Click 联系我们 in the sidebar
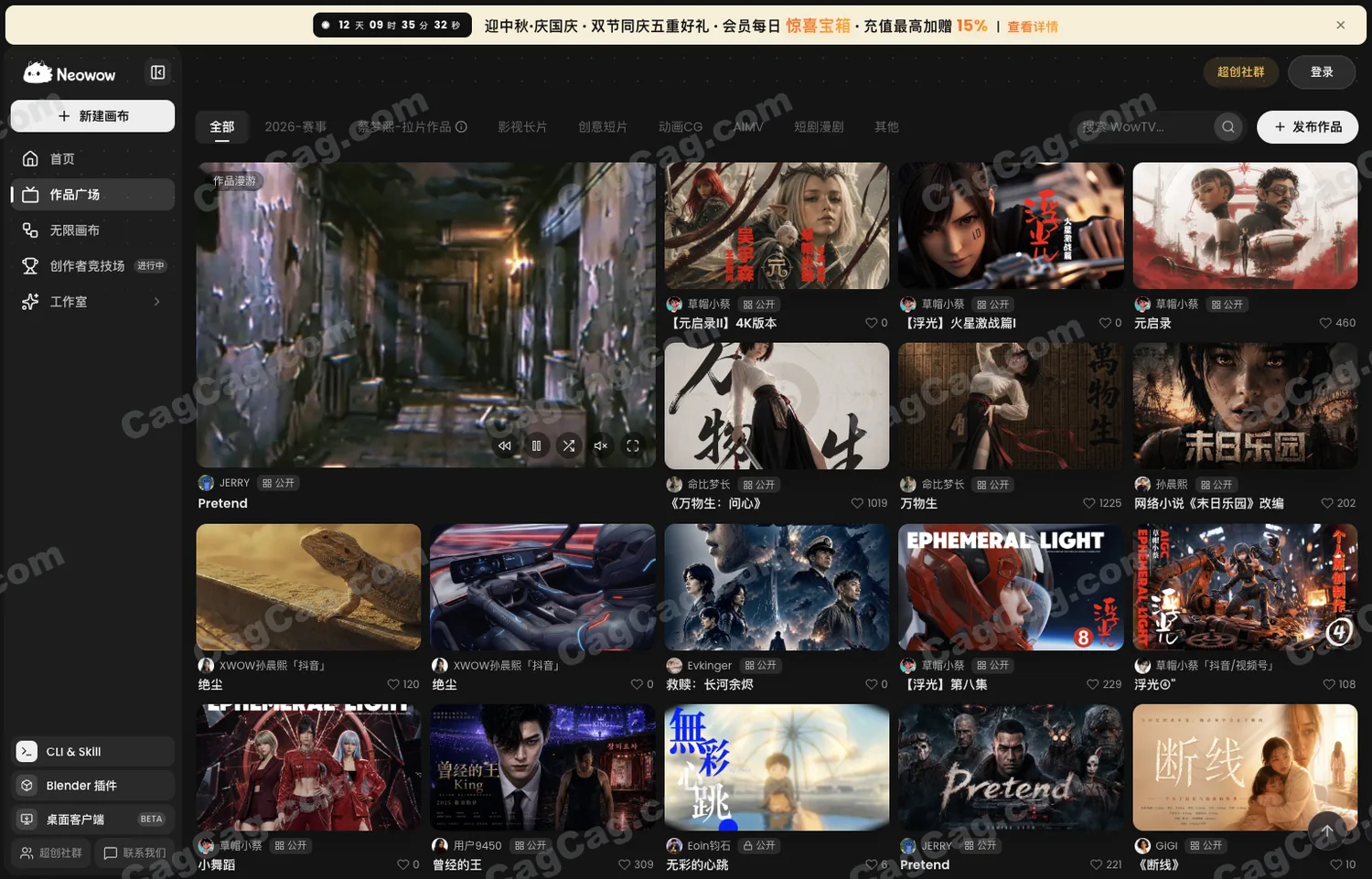 pyautogui.click(x=134, y=853)
